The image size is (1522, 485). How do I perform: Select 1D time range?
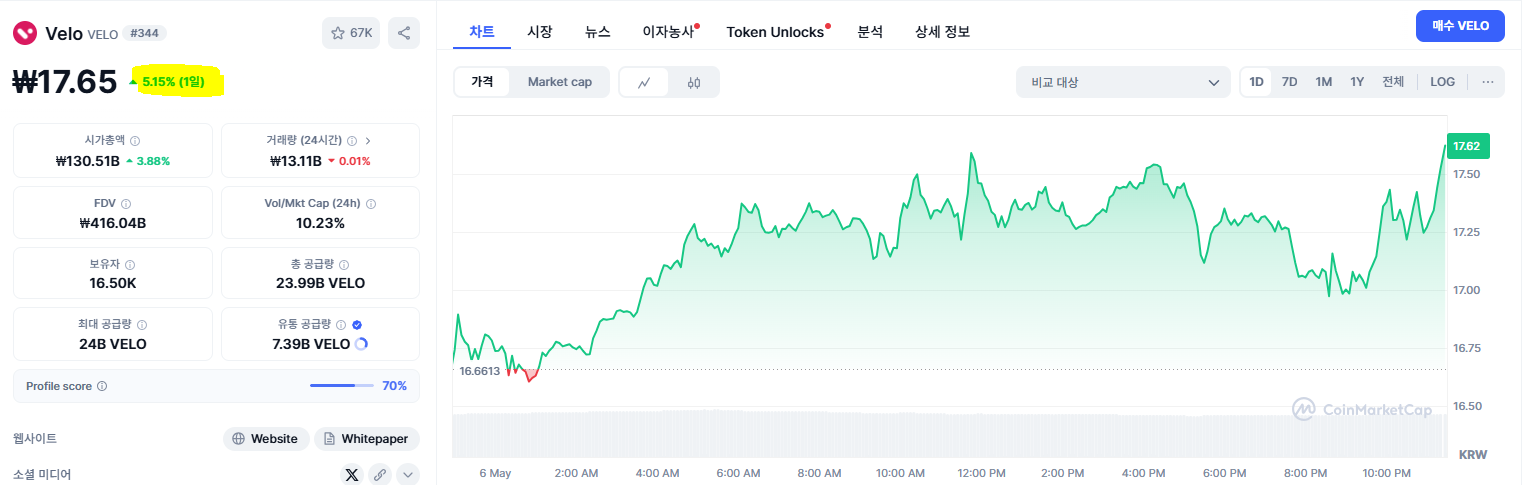click(x=1256, y=82)
